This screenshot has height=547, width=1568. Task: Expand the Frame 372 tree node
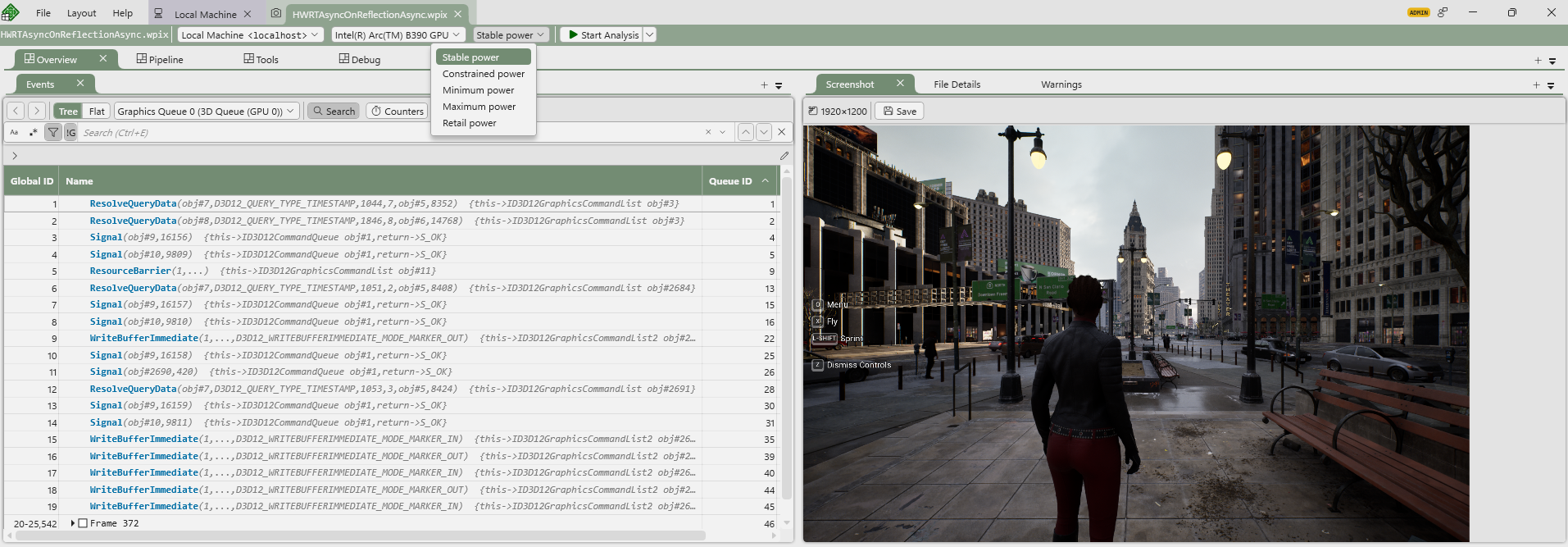(x=73, y=523)
